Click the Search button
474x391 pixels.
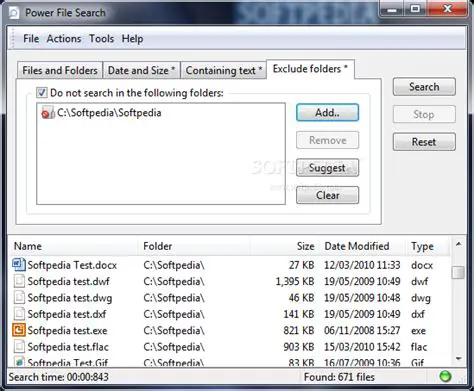[424, 87]
